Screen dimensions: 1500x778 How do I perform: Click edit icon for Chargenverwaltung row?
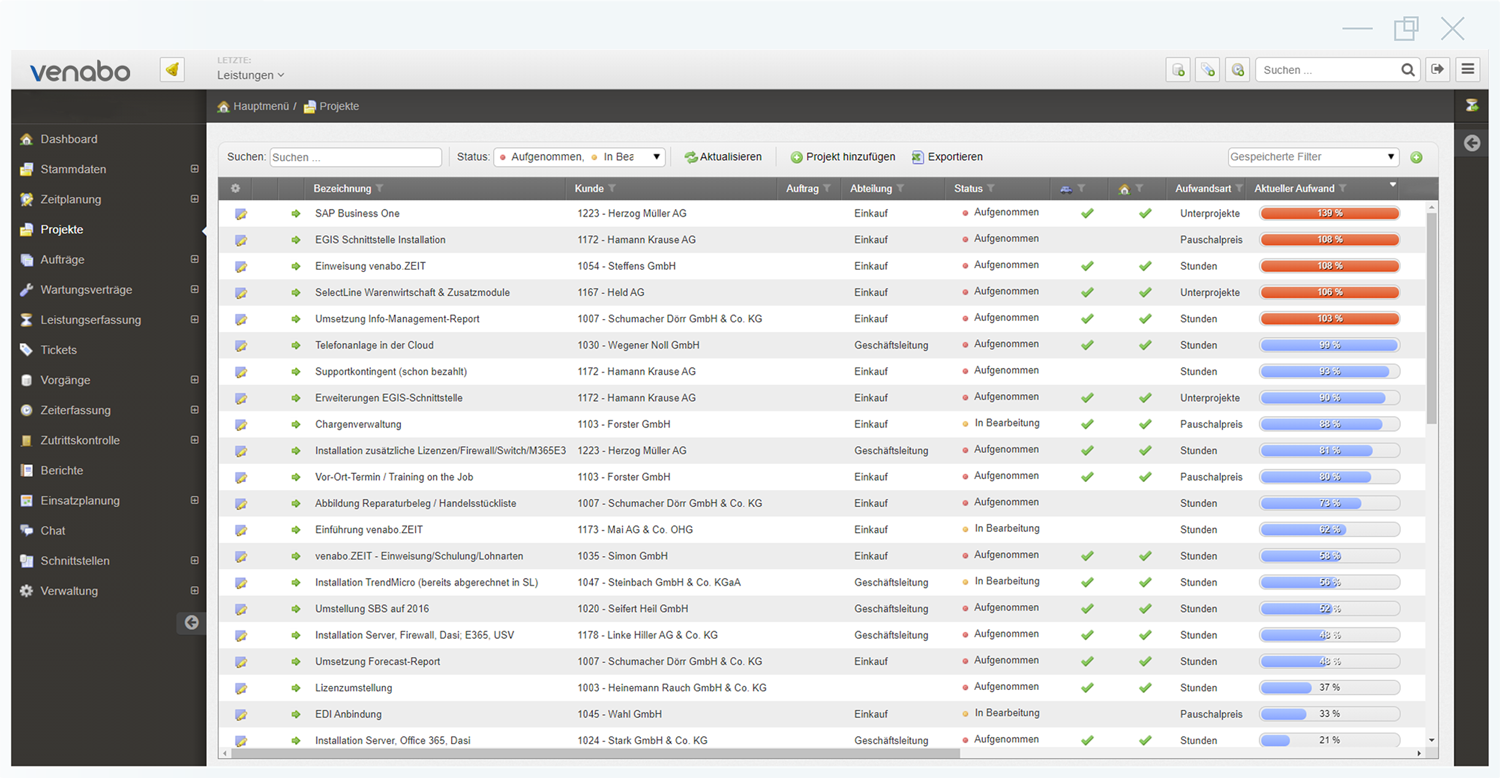(x=241, y=424)
